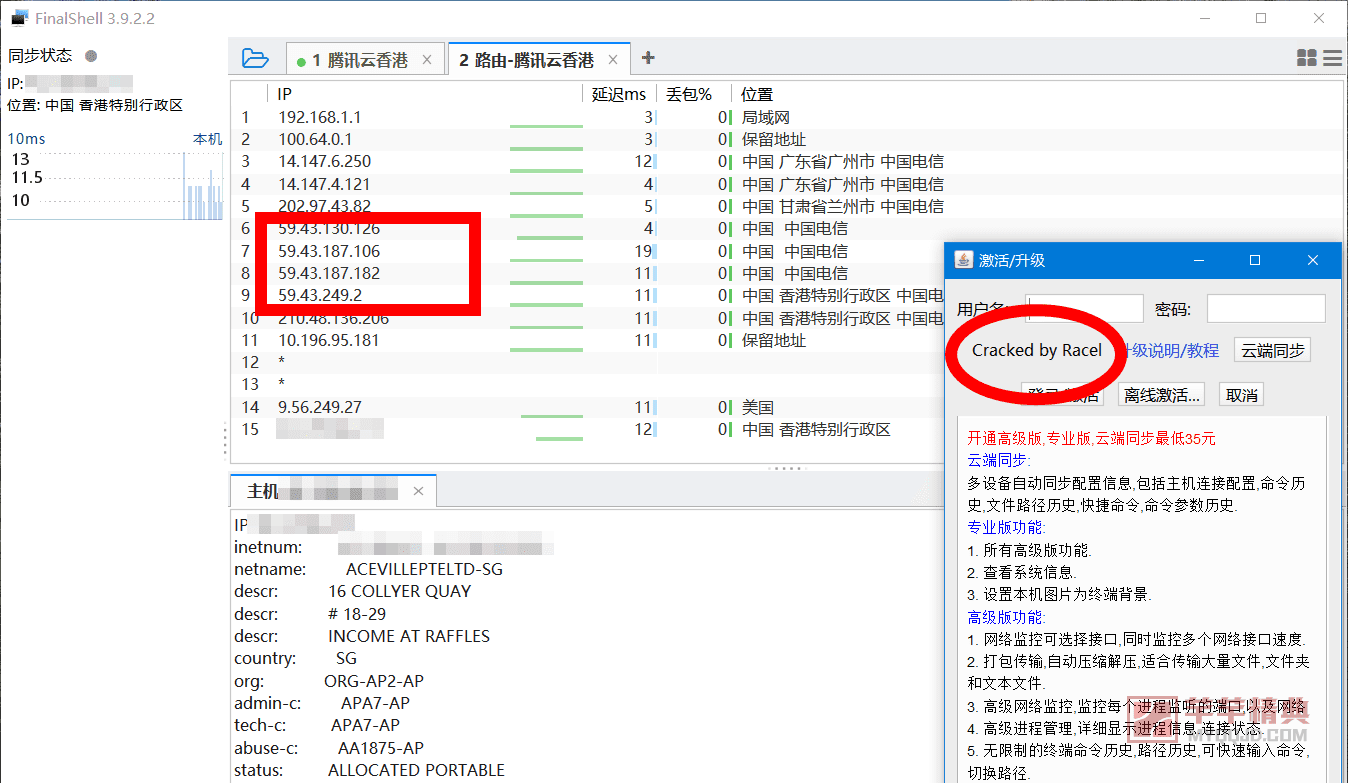Screen dimensions: 1348x783
Task: Click the org ORG-AP2-AP value
Action: click(374, 681)
